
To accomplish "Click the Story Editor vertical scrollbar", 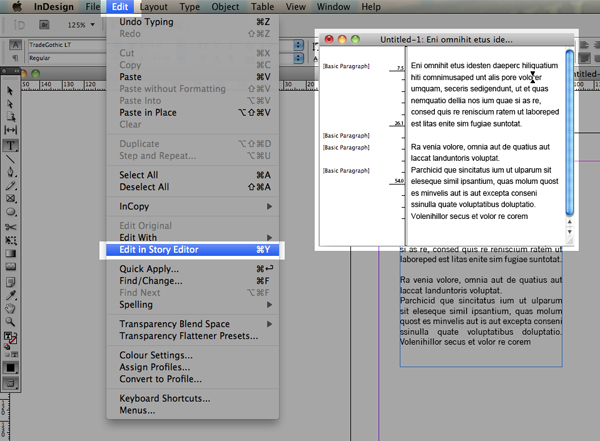I will (569, 132).
